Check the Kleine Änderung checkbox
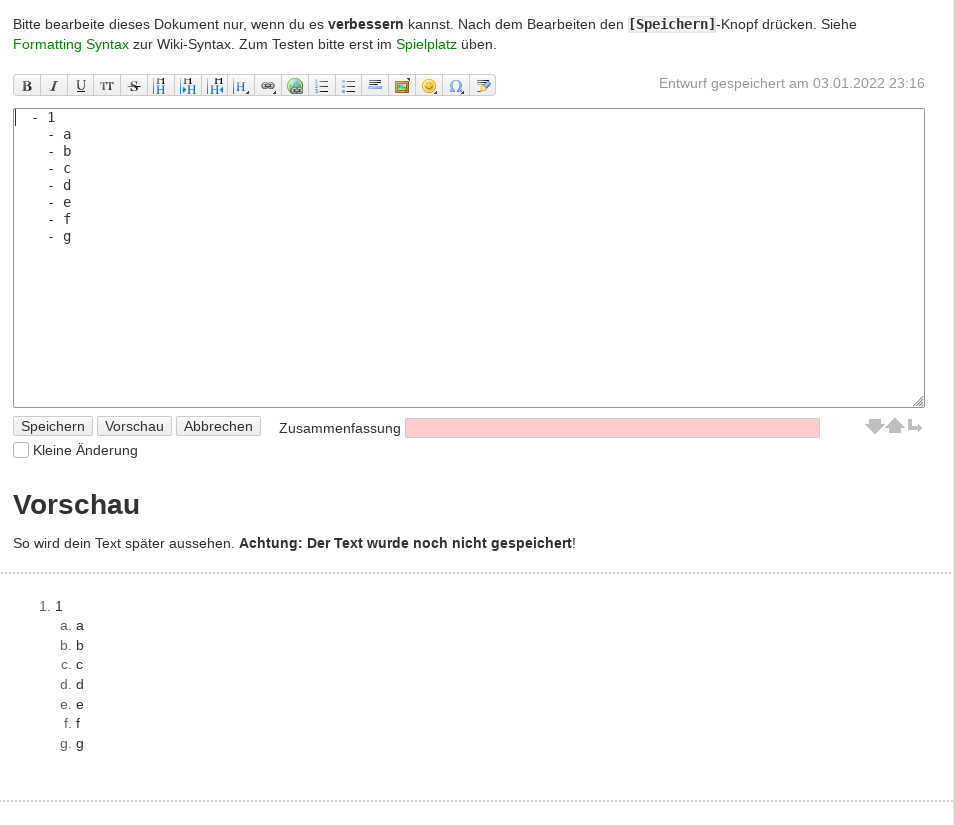 (x=21, y=450)
